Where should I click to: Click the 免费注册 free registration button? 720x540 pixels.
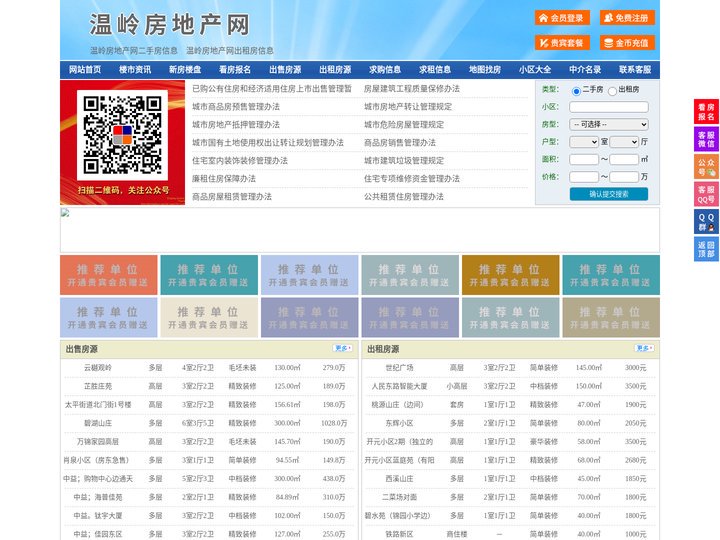(x=627, y=18)
